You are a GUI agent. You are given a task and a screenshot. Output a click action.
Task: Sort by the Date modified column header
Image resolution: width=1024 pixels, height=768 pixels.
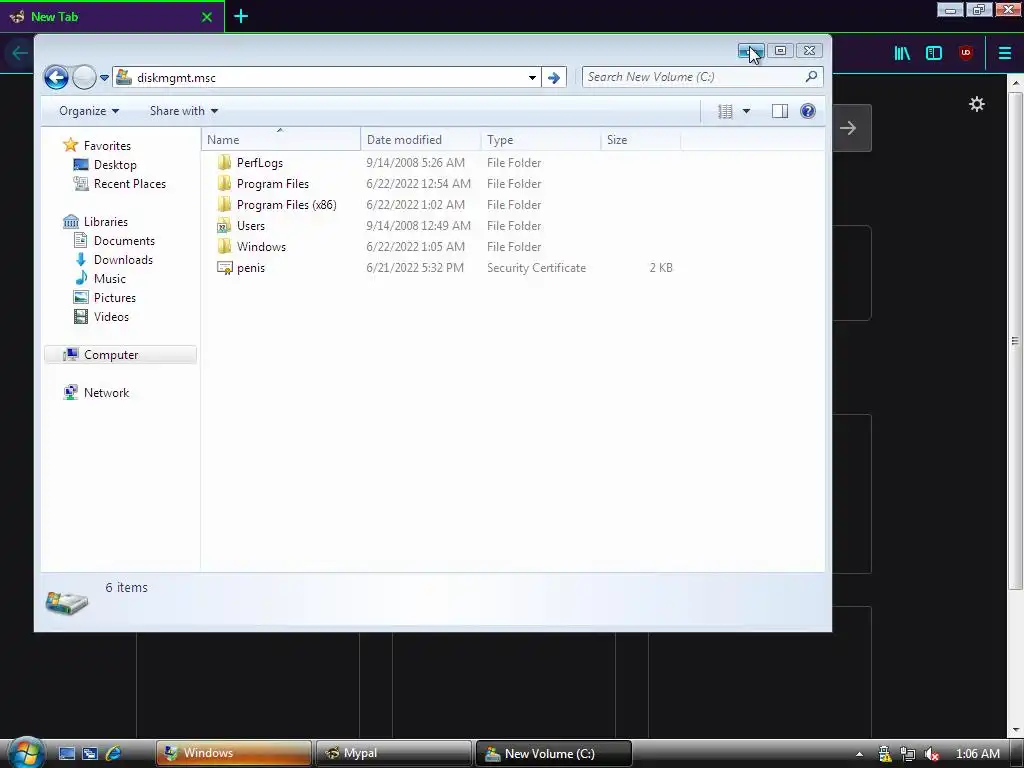421,140
